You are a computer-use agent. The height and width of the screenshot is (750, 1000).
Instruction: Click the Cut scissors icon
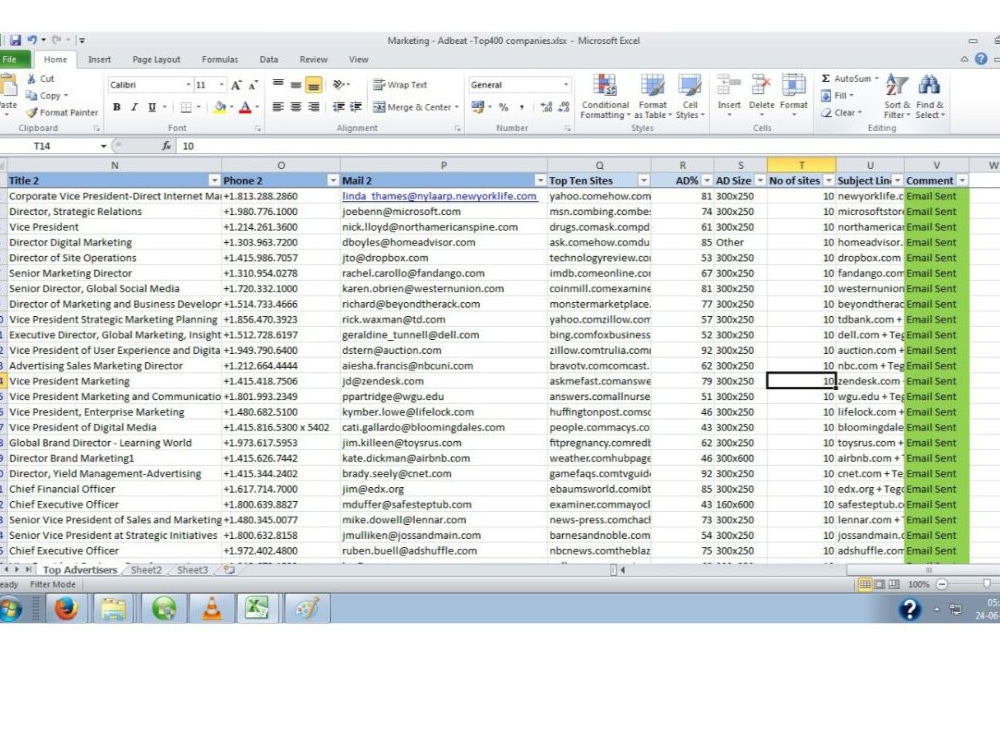coord(31,78)
